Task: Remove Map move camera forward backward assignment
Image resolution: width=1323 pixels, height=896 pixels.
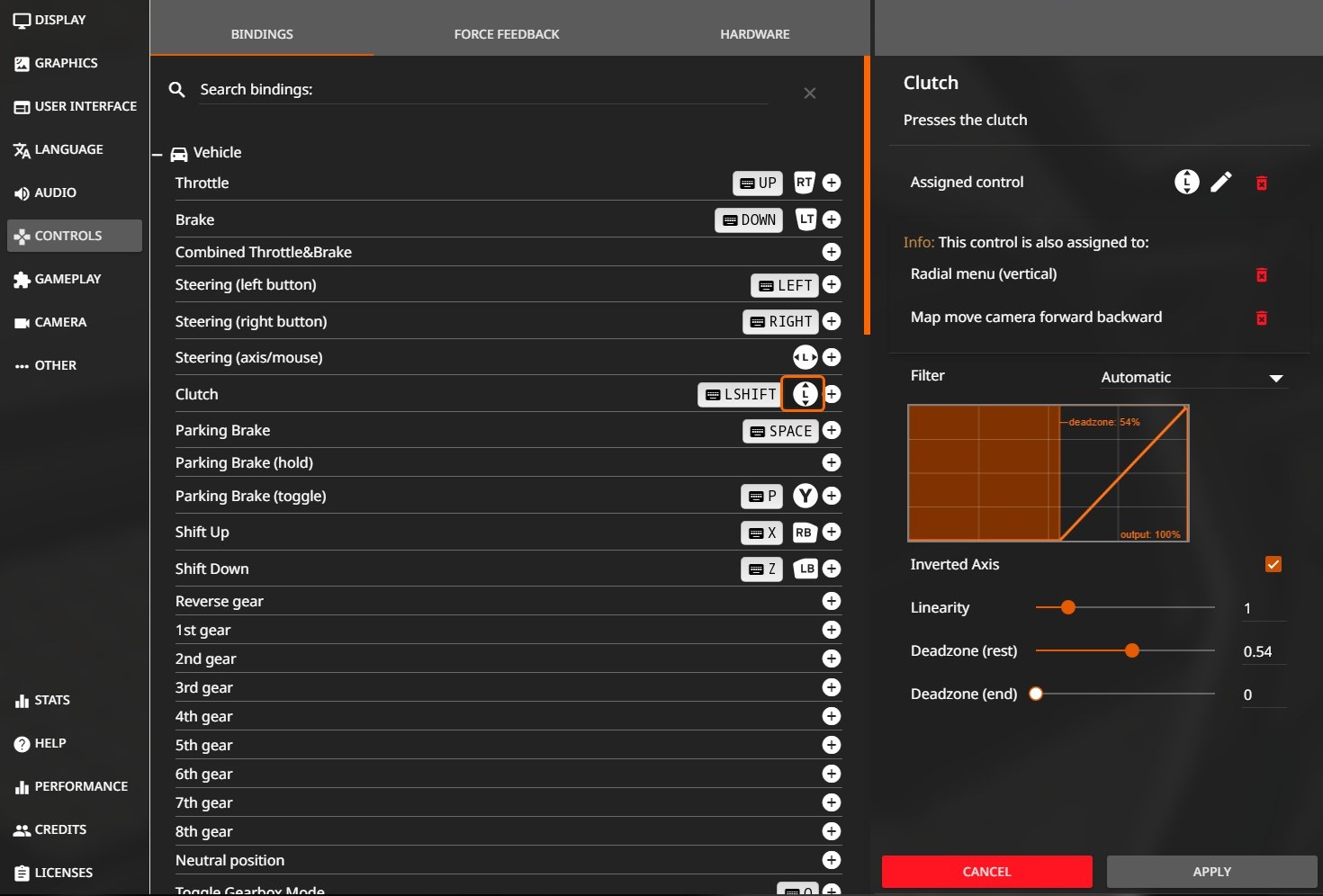Action: coord(1262,318)
